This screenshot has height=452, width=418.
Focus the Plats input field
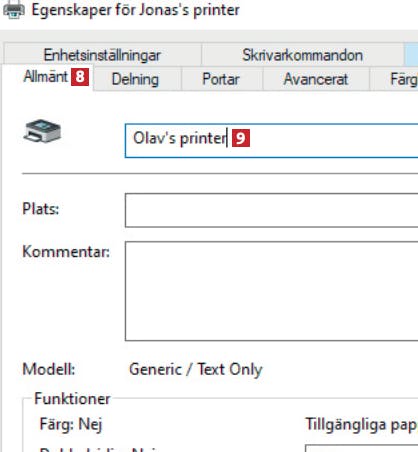pyautogui.click(x=271, y=210)
